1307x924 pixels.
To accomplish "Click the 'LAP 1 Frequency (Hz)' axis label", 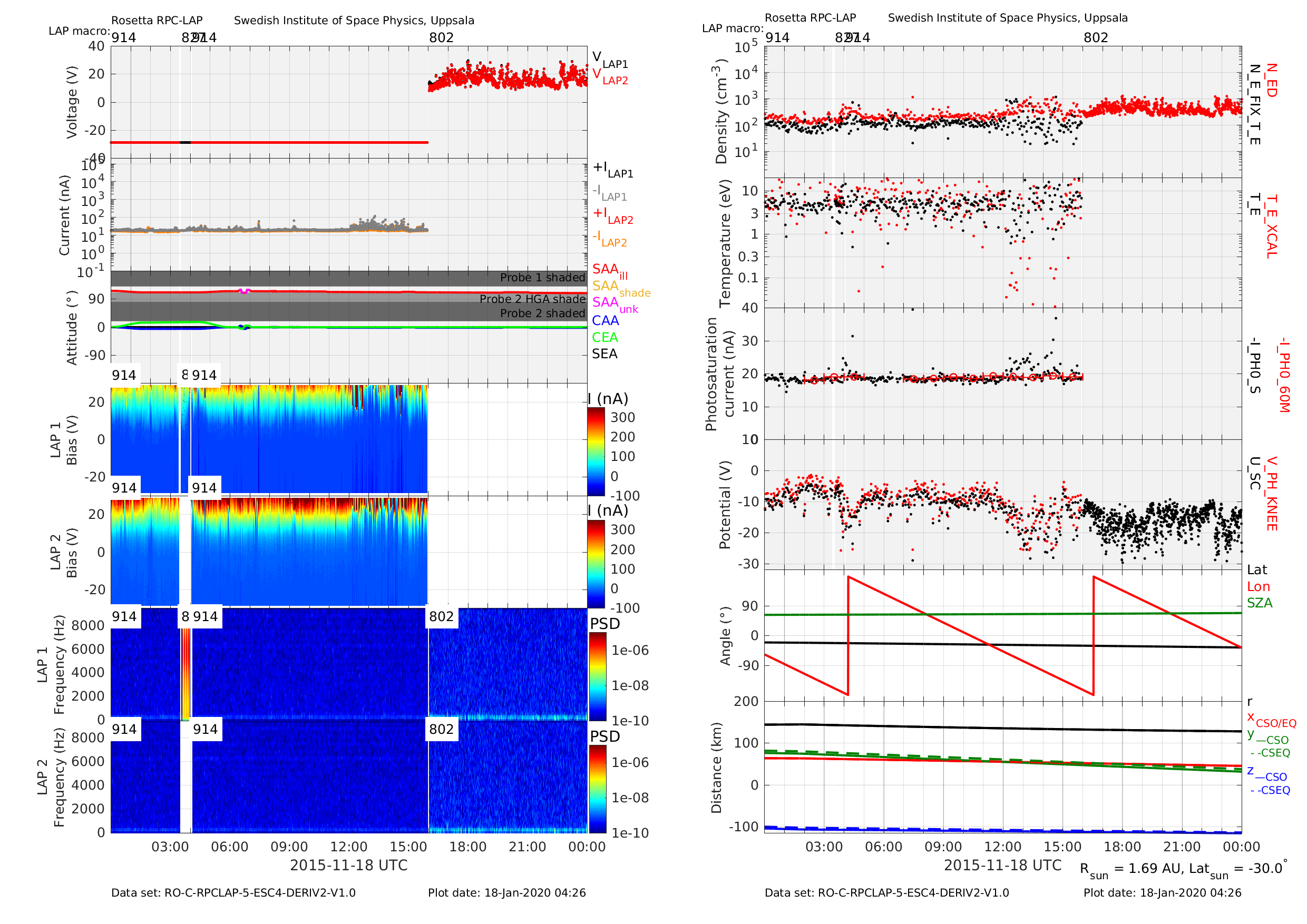I will [51, 664].
